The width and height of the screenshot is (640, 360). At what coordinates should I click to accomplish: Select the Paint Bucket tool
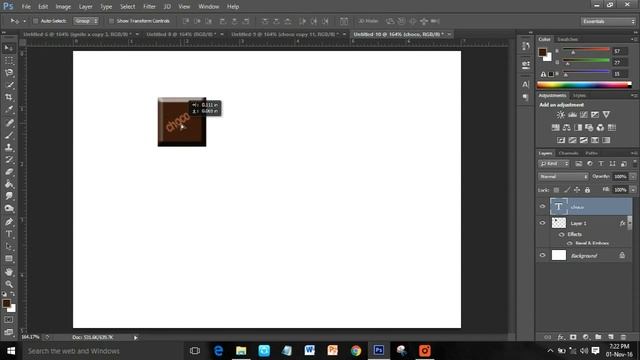coord(9,184)
